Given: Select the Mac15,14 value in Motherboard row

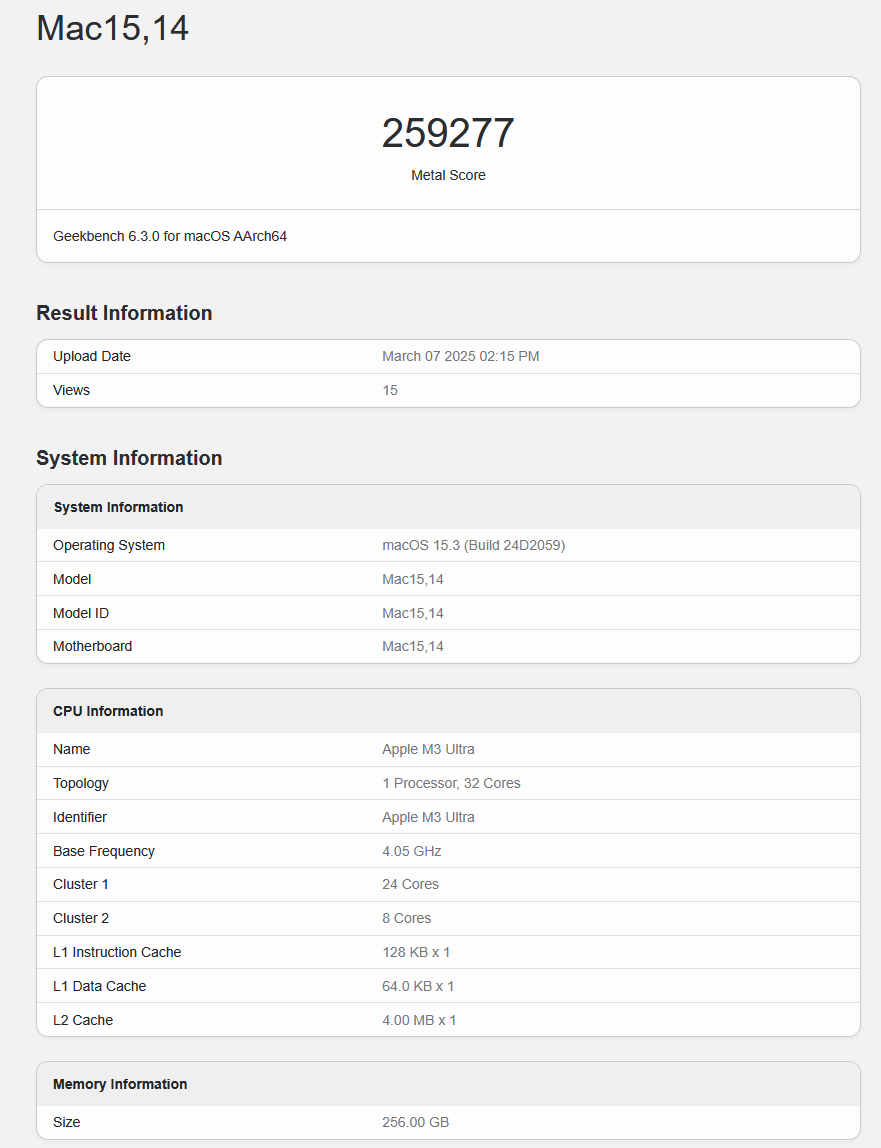Looking at the screenshot, I should click(x=413, y=646).
